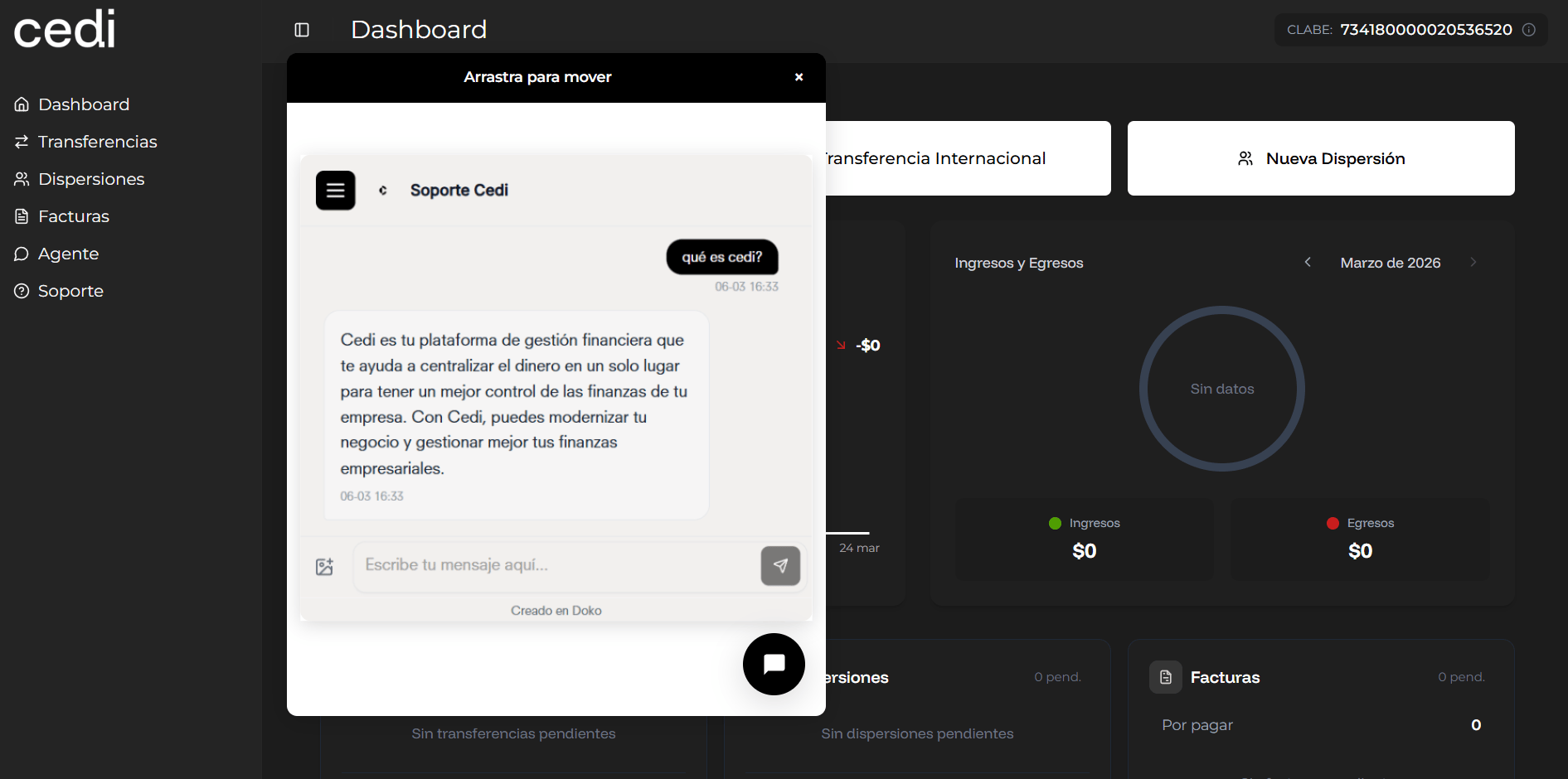Click the "qué es cedi?" chat message
Viewport: 1568px width, 779px height.
point(722,257)
